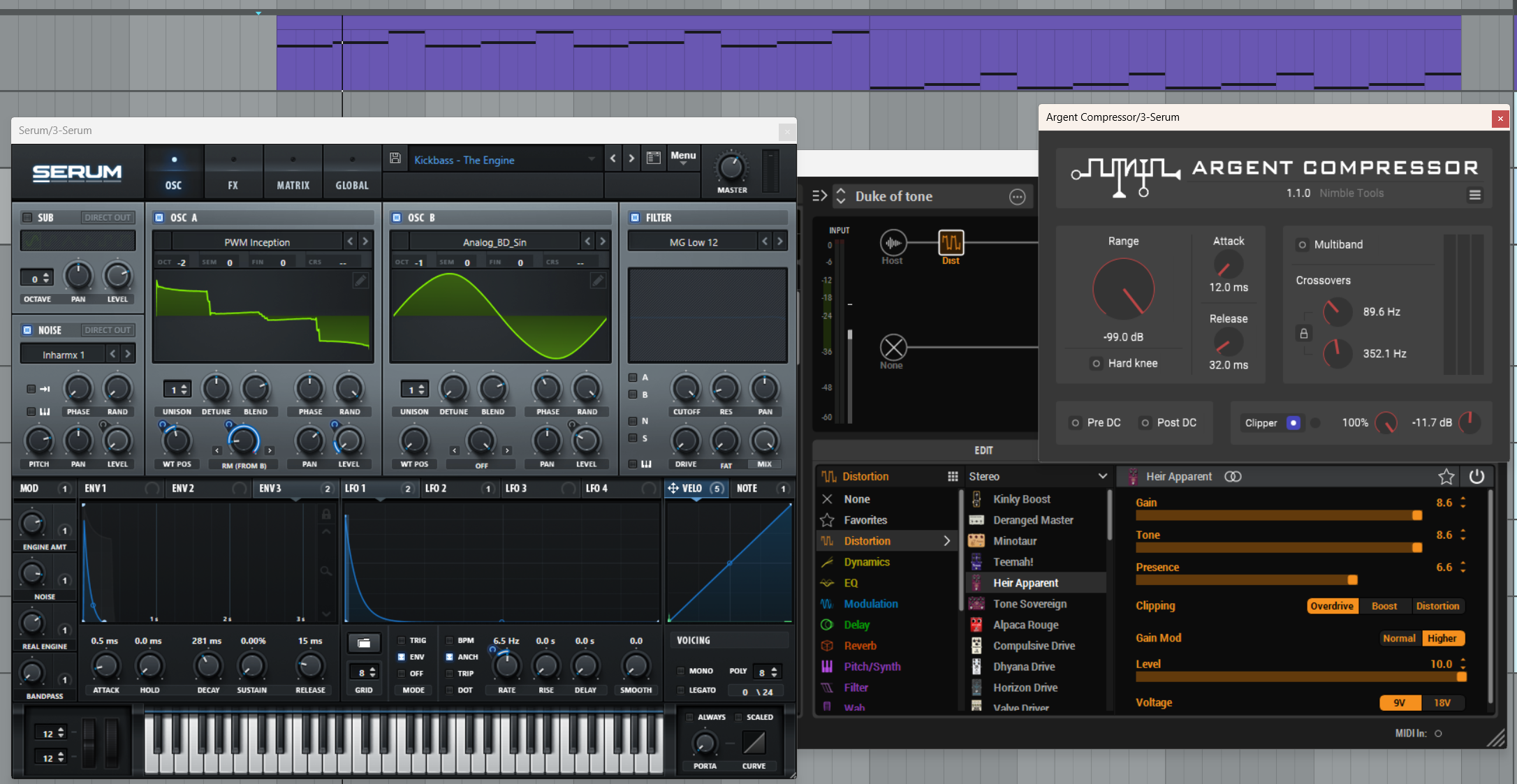
Task: Set Clipping mode to Boost
Action: 1384,606
